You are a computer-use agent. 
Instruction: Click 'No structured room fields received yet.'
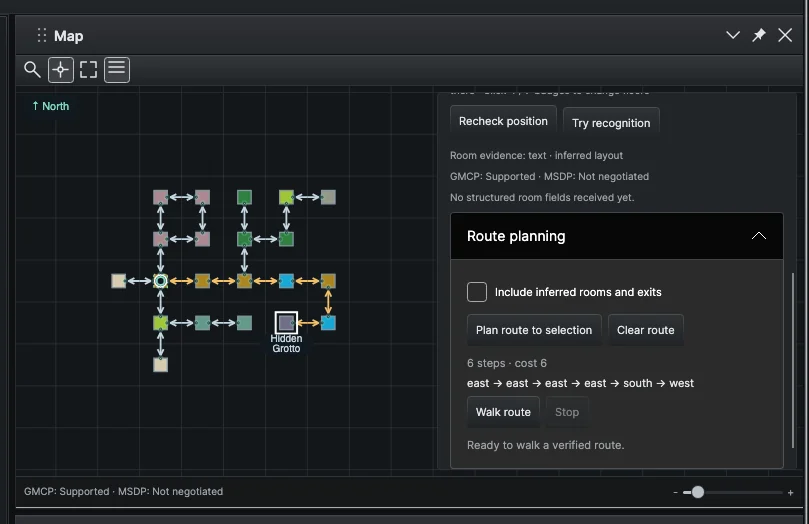[542, 198]
